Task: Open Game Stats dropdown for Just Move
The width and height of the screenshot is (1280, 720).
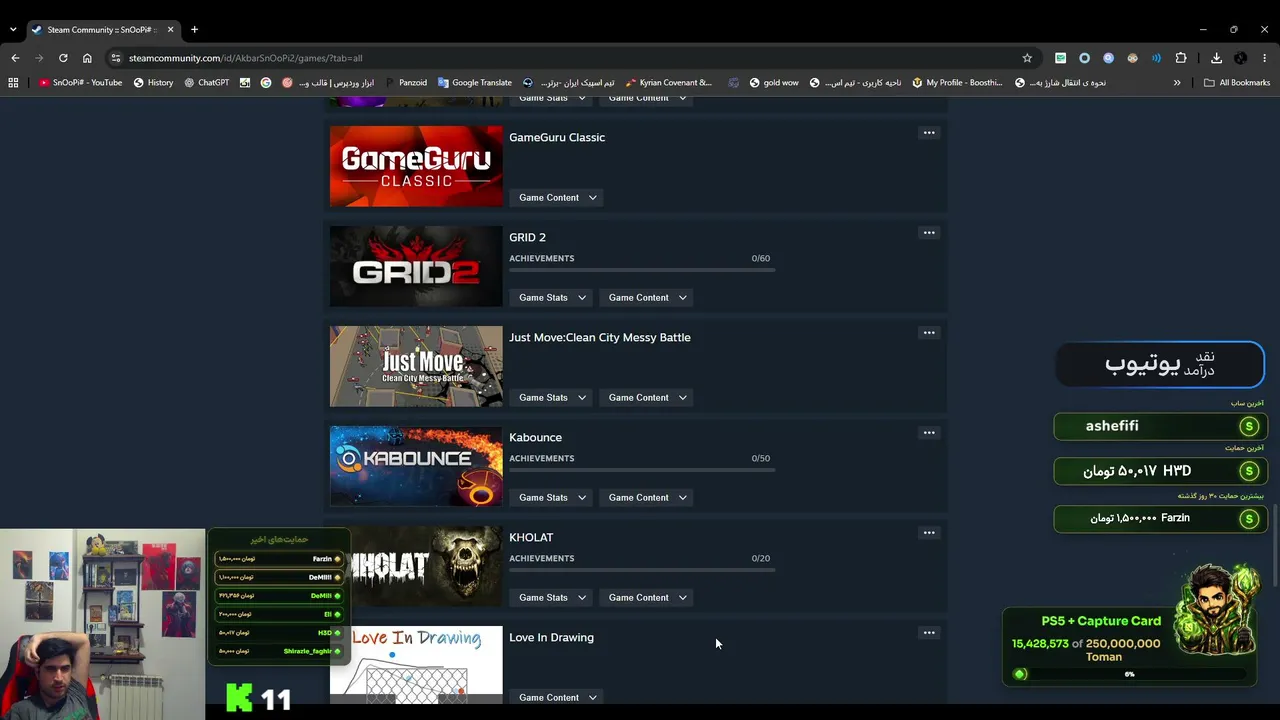Action: (x=552, y=398)
